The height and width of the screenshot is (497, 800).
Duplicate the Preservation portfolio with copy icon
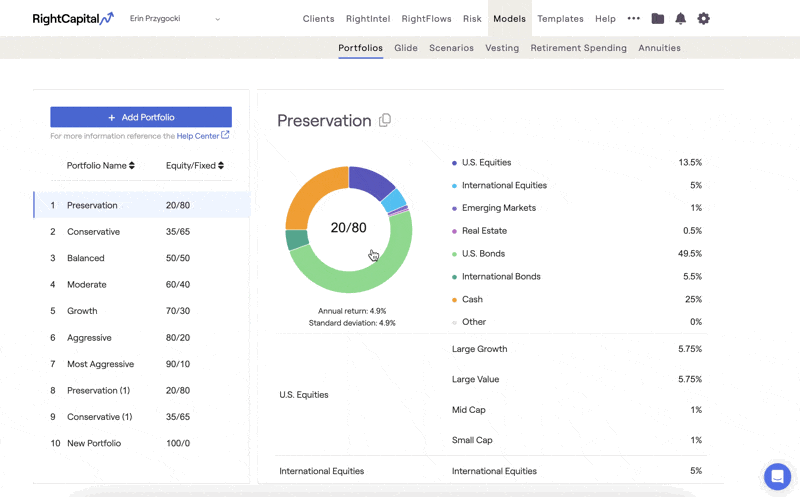tap(385, 121)
